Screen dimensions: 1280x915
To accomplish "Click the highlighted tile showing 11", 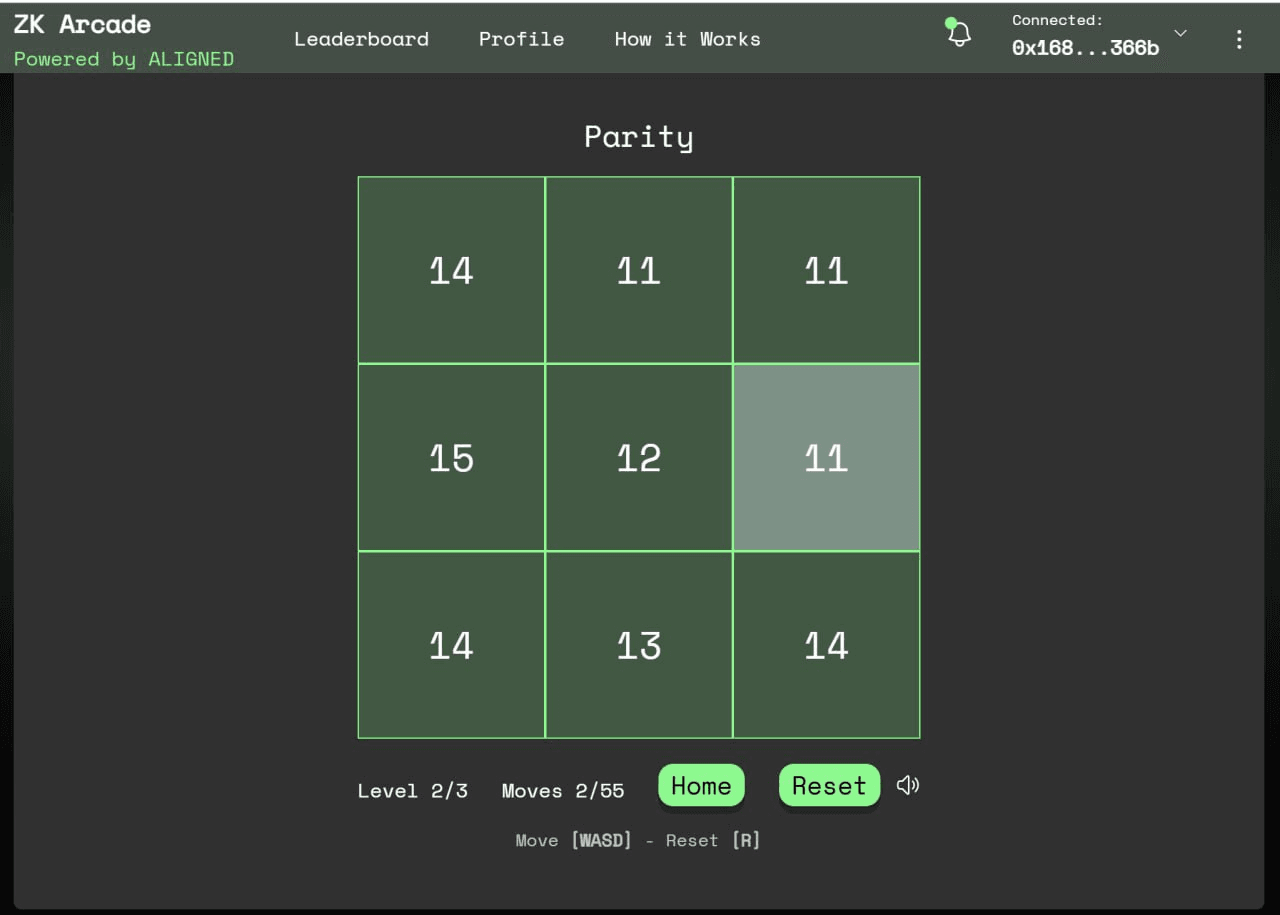I will [x=826, y=458].
